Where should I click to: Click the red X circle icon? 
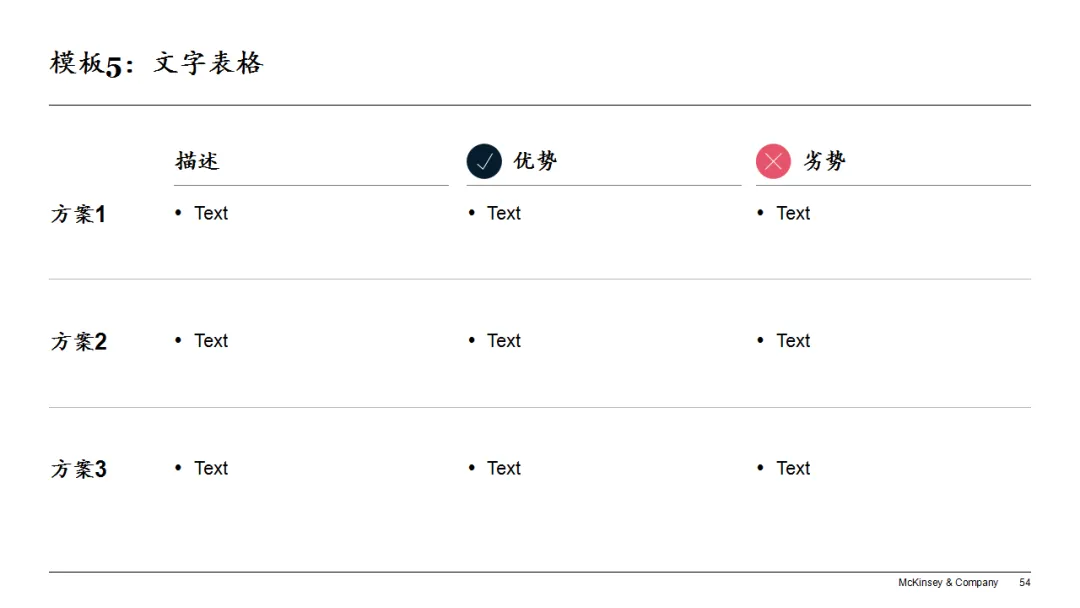773,161
